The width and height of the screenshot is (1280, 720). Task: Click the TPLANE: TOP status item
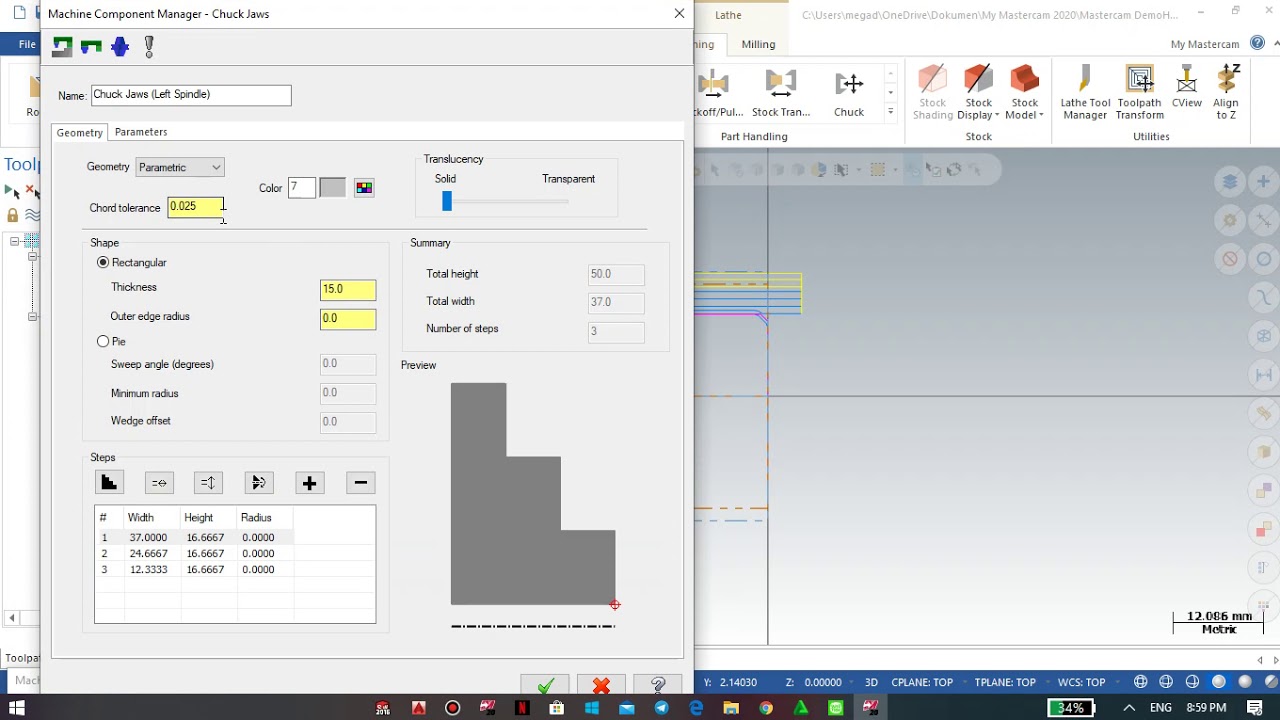[1005, 682]
